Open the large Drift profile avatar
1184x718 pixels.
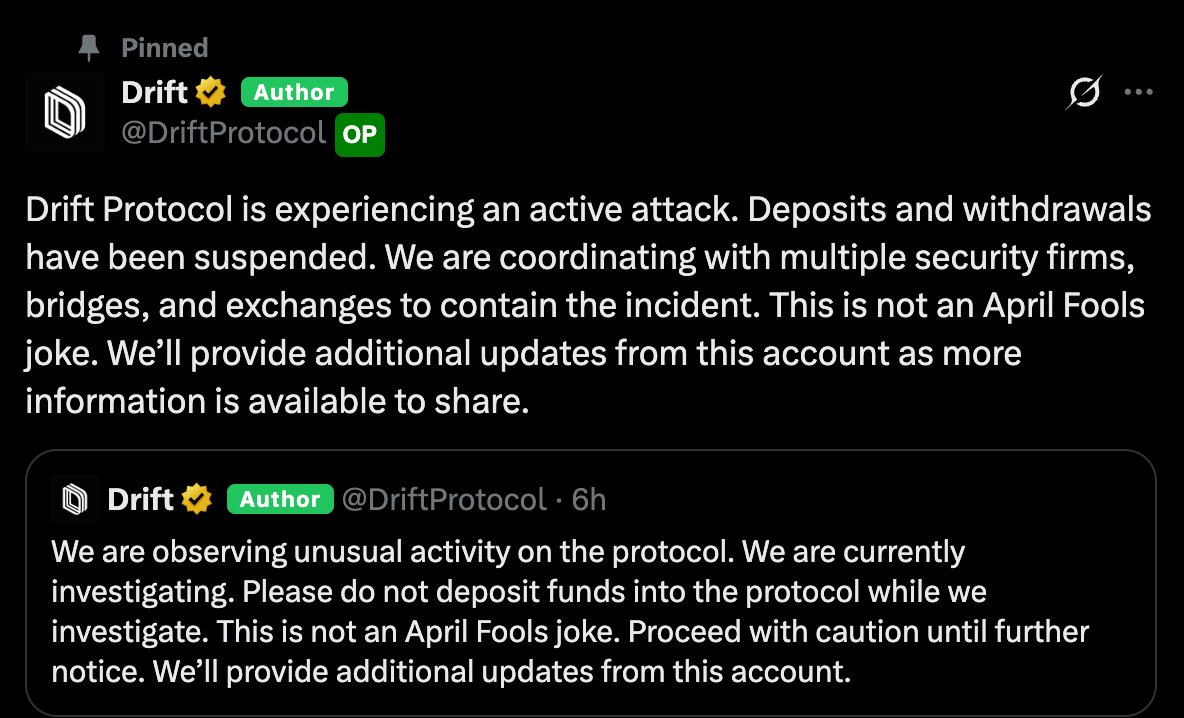[65, 112]
